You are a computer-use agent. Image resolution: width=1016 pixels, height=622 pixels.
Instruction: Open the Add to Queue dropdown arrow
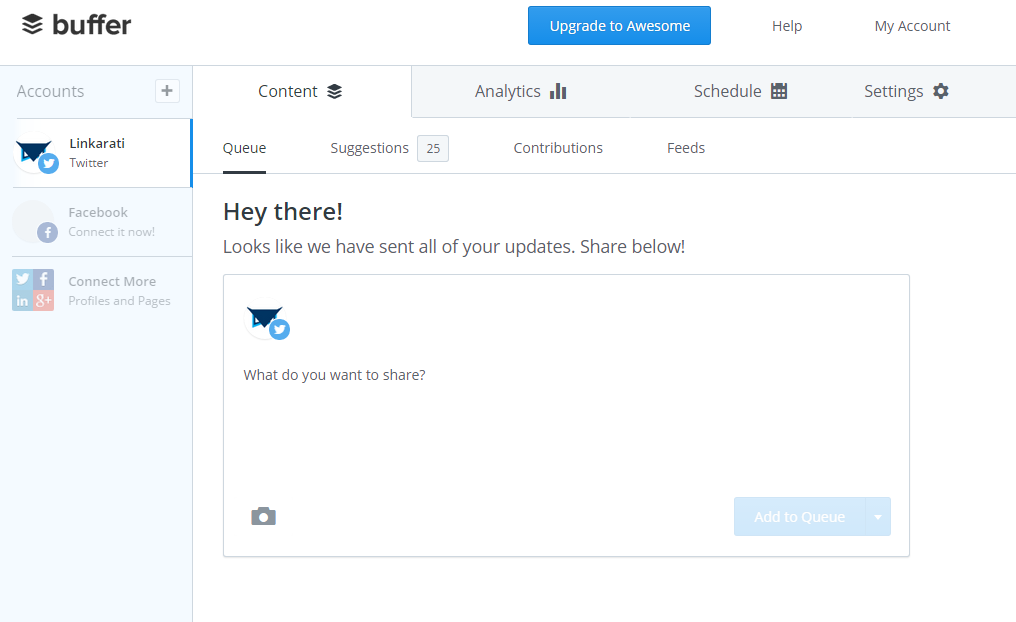click(878, 516)
